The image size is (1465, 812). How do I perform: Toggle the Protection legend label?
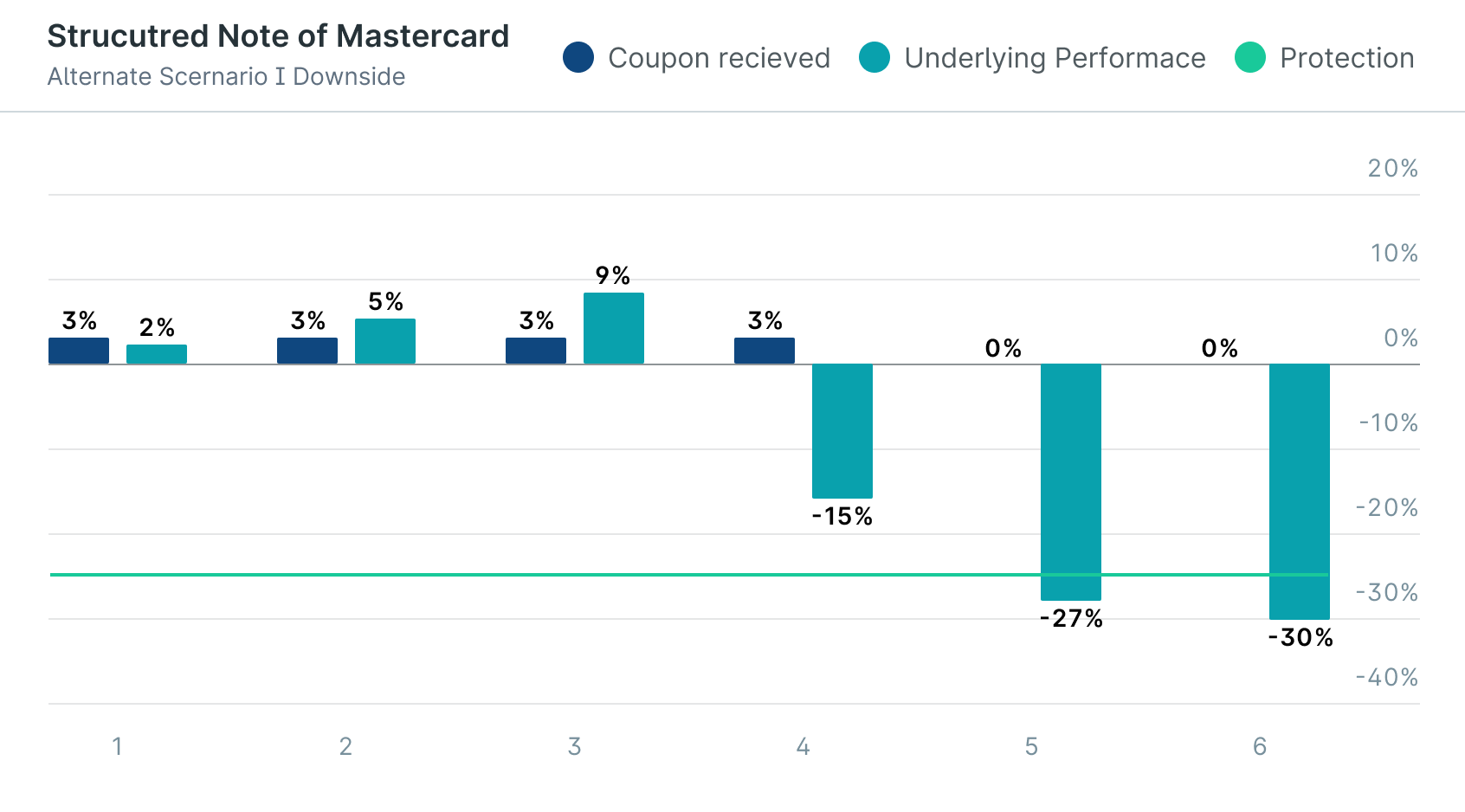tap(1346, 58)
